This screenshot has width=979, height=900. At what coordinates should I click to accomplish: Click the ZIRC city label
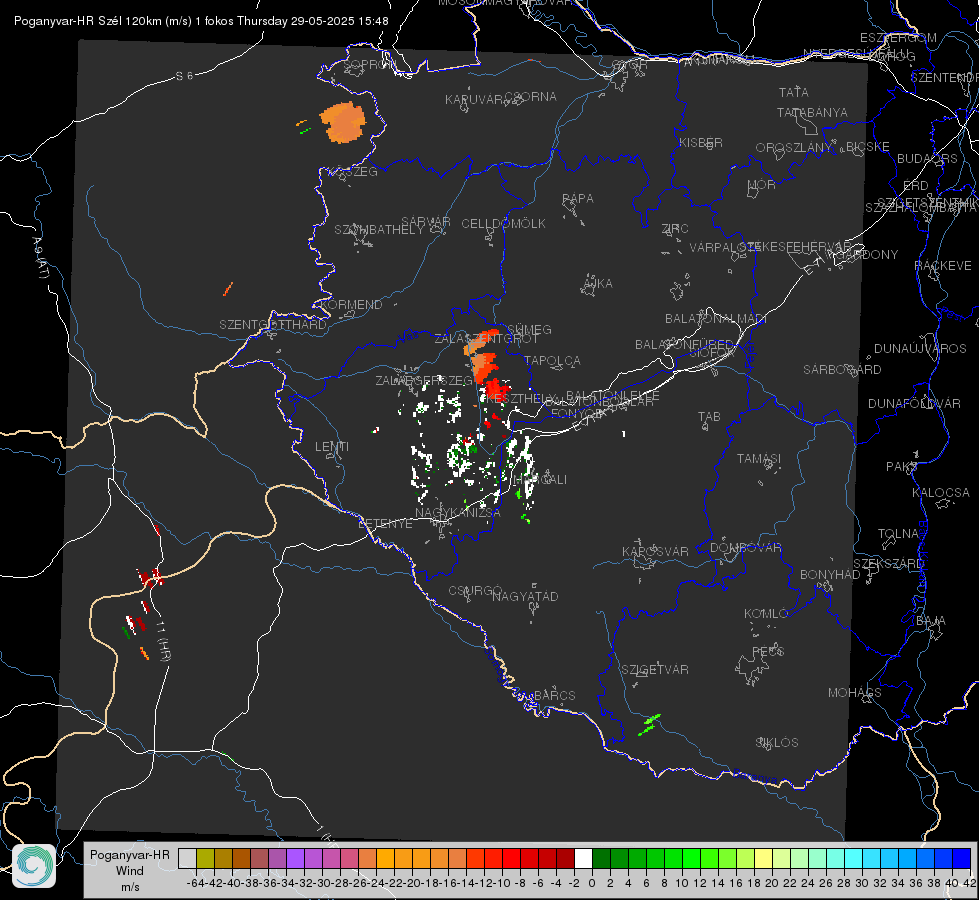tap(675, 229)
